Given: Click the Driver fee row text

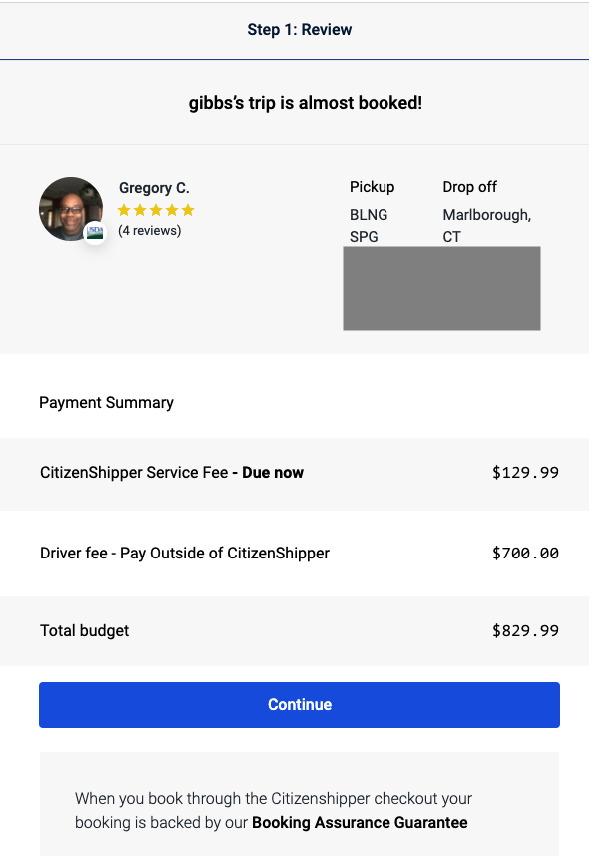Looking at the screenshot, I should (x=185, y=553).
